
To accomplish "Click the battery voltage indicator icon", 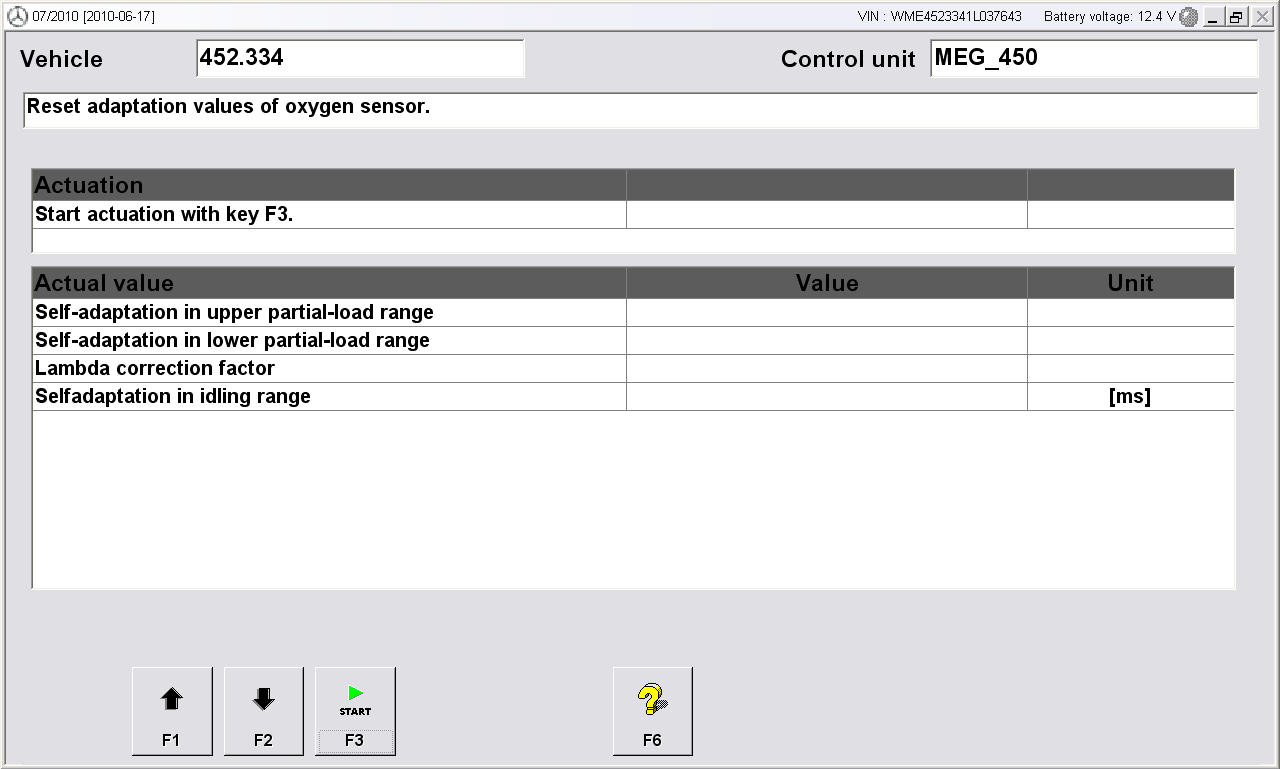I will coord(1188,17).
